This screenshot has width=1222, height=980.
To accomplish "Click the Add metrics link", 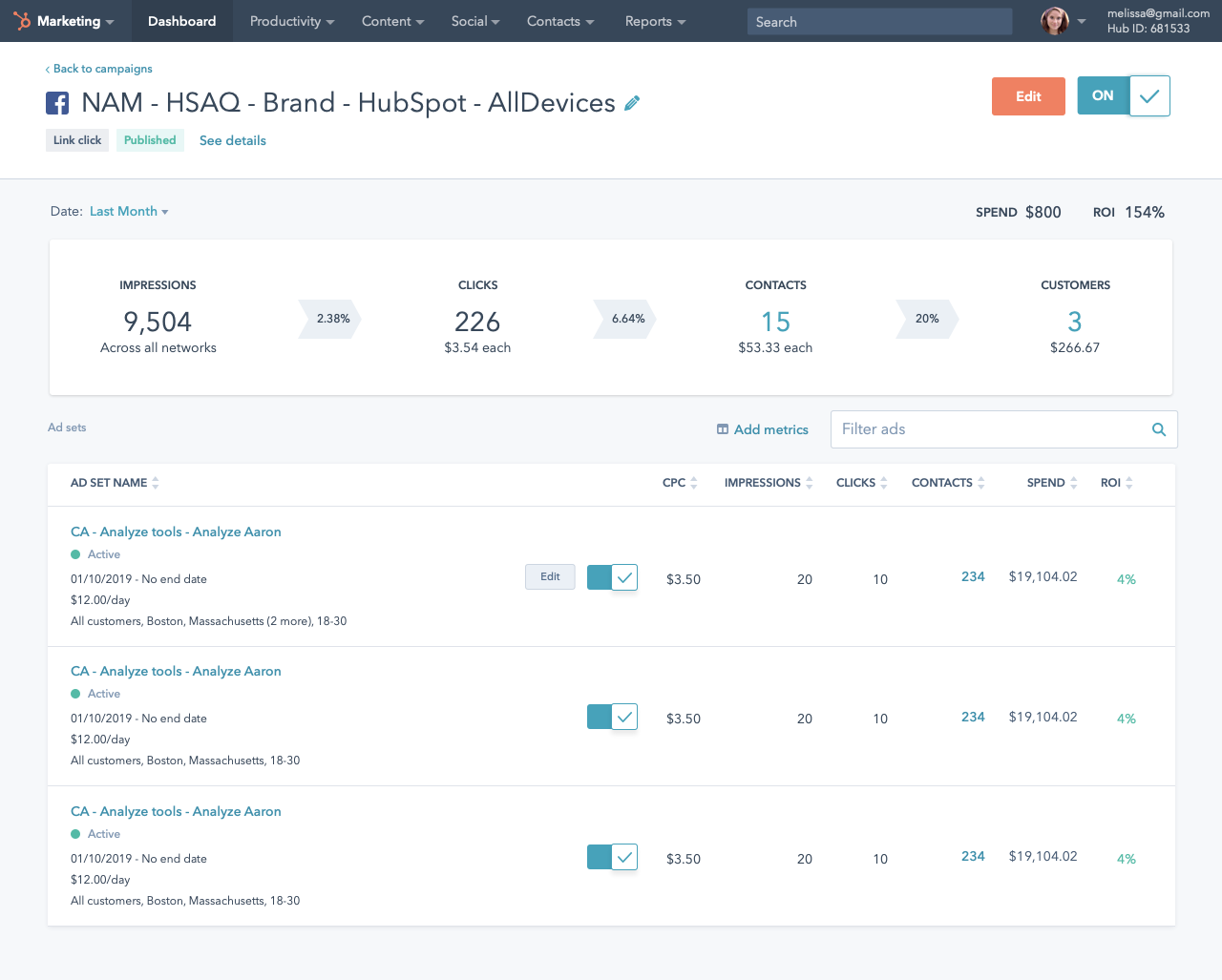I will pyautogui.click(x=771, y=429).
